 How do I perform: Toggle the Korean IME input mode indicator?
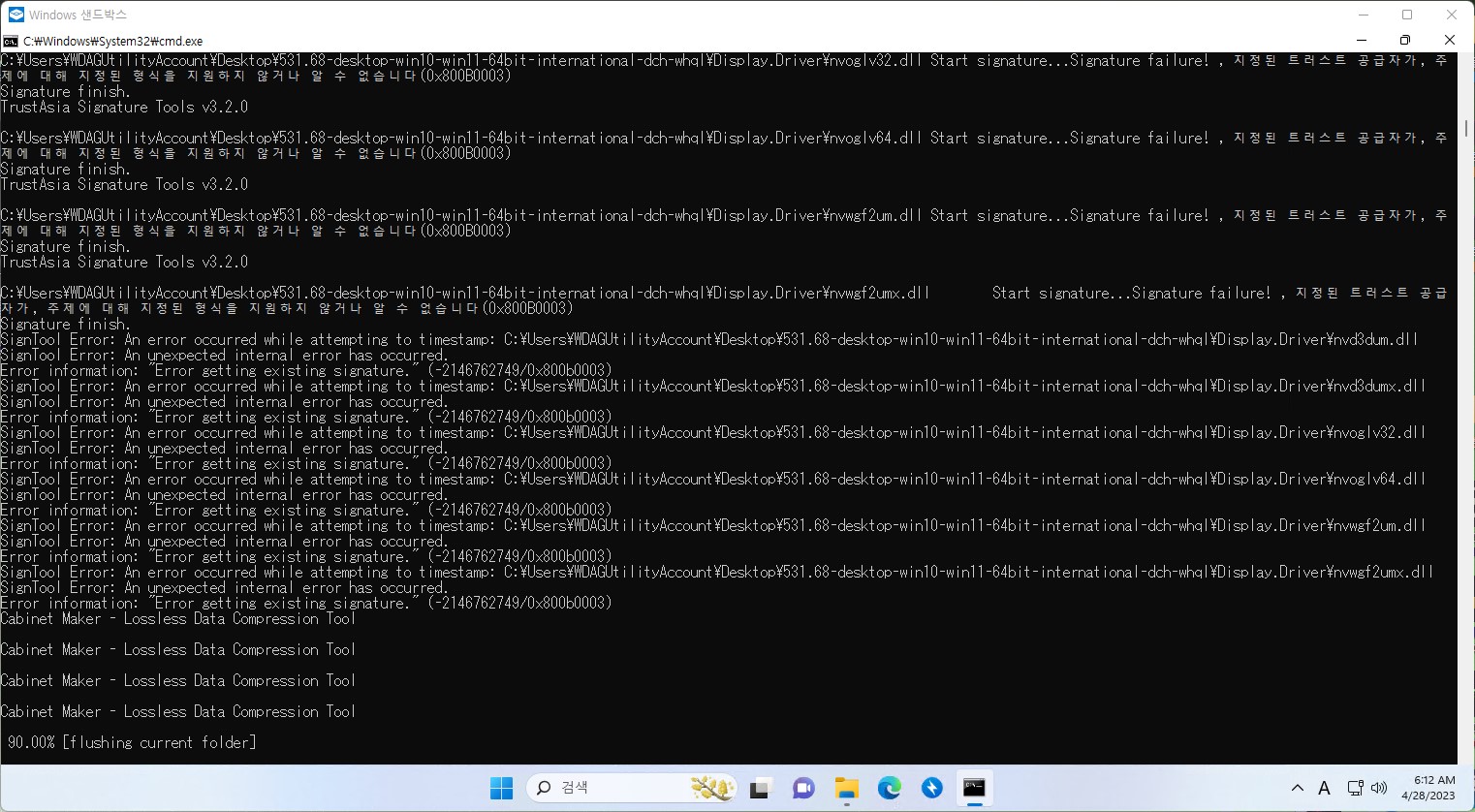pyautogui.click(x=1324, y=788)
